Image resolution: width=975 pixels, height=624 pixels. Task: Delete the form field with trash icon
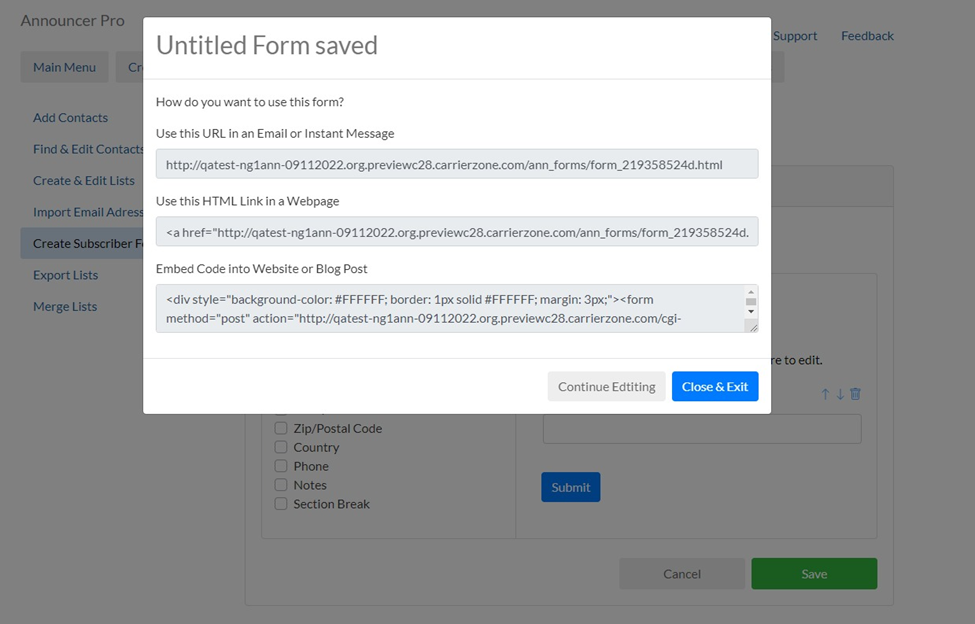855,394
